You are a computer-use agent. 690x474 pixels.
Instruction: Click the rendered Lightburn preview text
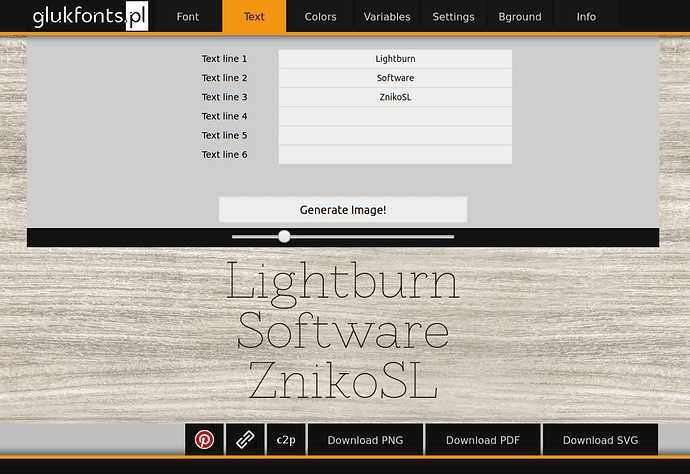coord(343,284)
